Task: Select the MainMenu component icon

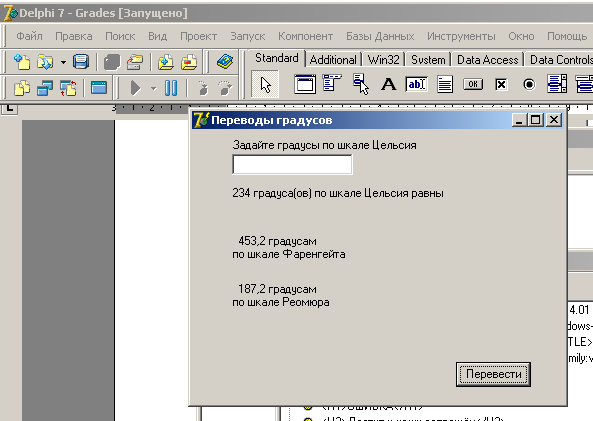Action: click(332, 83)
